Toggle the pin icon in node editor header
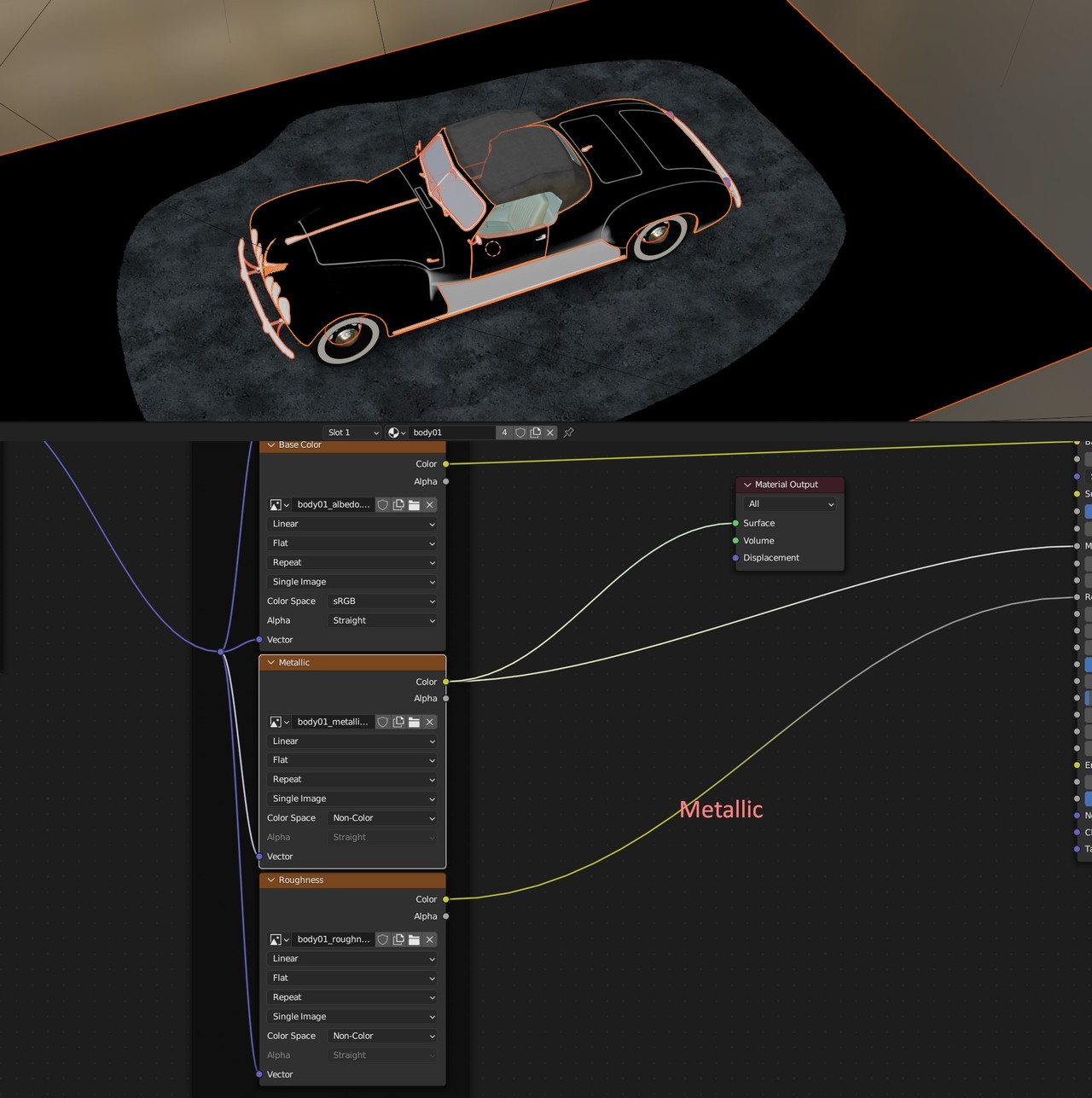The height and width of the screenshot is (1098, 1092). point(568,433)
